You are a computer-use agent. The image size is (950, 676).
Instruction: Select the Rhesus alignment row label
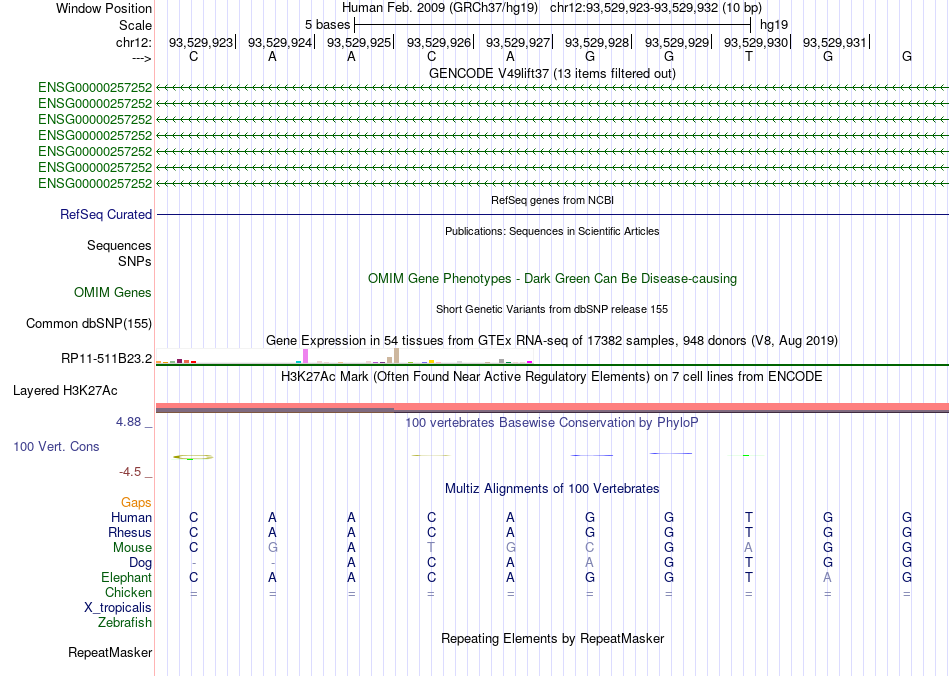(130, 532)
